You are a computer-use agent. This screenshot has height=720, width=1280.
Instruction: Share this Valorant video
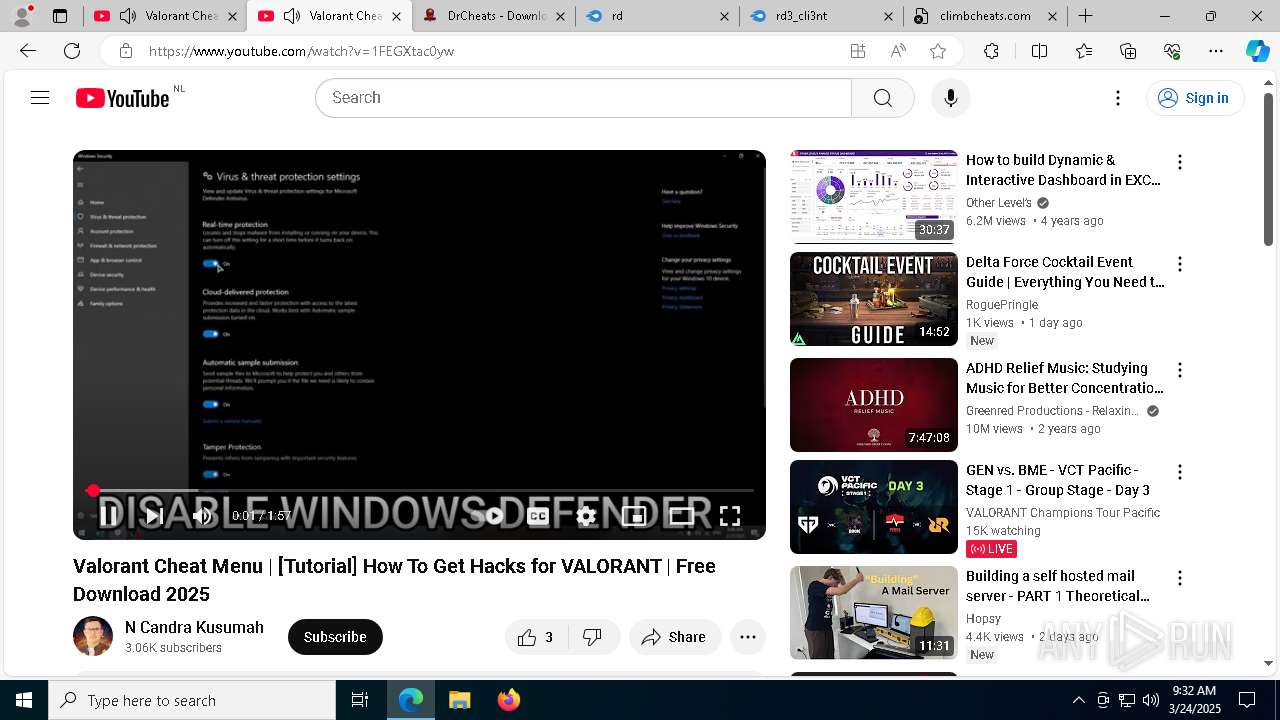coord(674,637)
